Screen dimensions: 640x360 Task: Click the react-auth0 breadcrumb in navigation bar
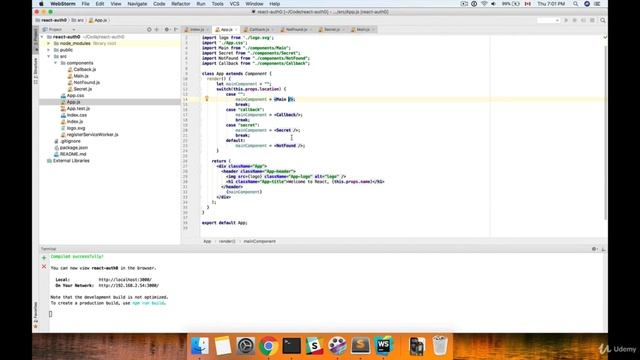pos(51,20)
